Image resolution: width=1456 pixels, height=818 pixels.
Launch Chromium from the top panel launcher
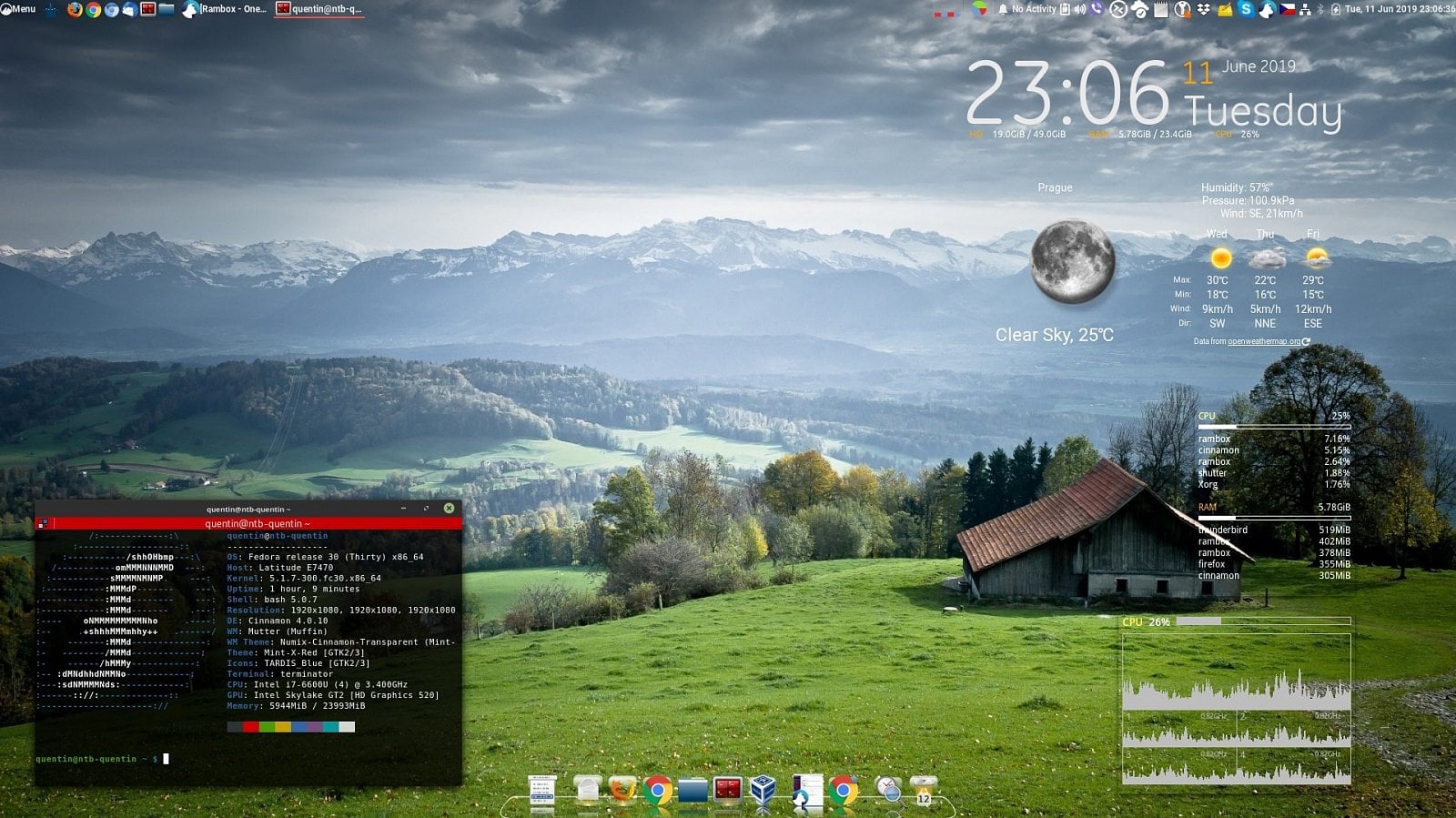[111, 9]
